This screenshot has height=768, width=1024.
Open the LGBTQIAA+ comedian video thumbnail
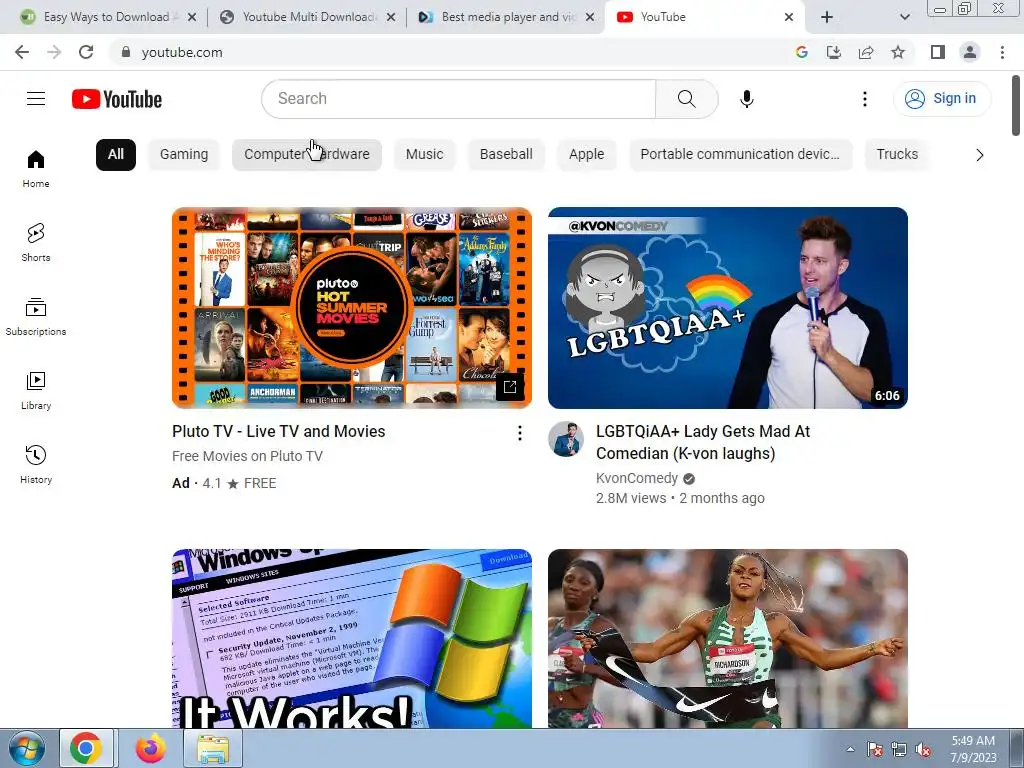[x=728, y=308]
